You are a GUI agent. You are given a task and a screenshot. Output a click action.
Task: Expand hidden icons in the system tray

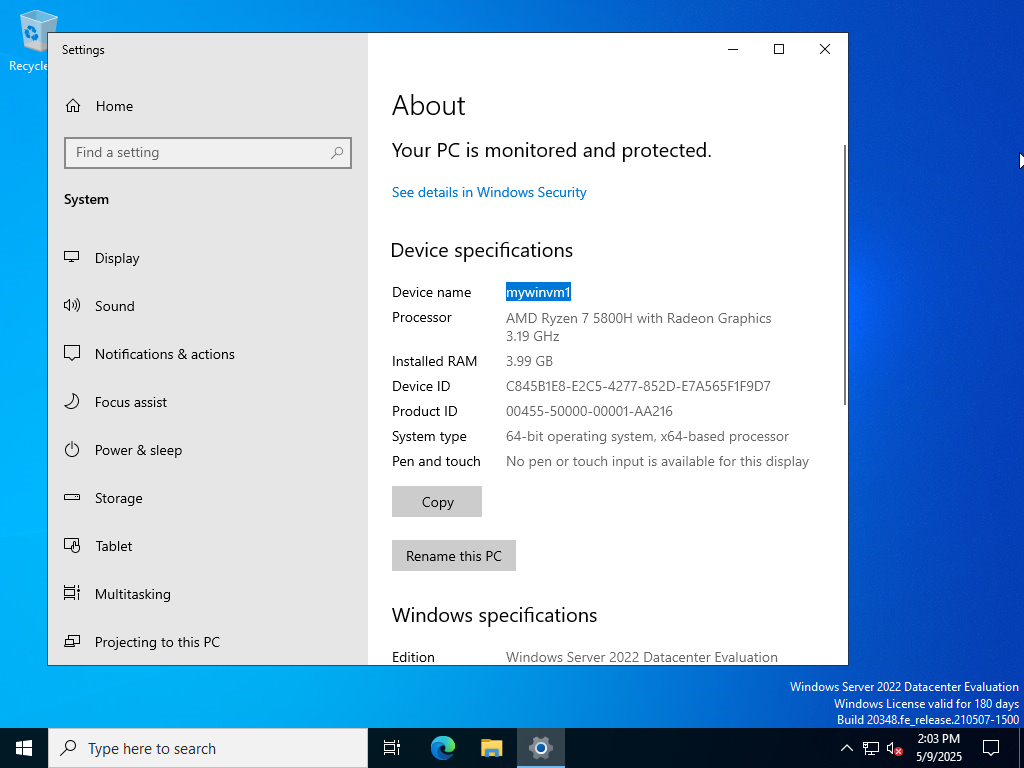[x=846, y=747]
